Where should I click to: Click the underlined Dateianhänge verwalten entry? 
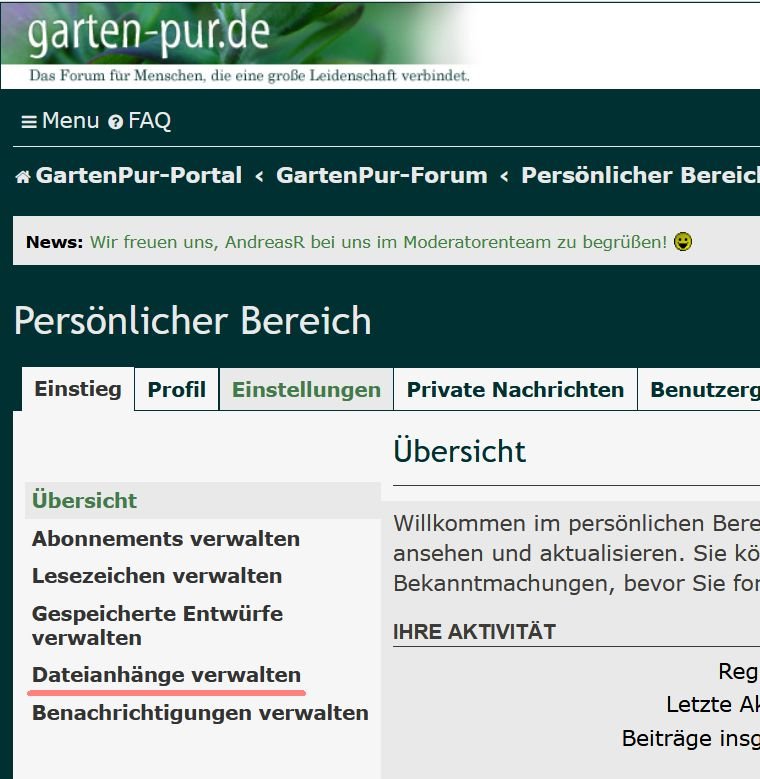click(x=166, y=674)
